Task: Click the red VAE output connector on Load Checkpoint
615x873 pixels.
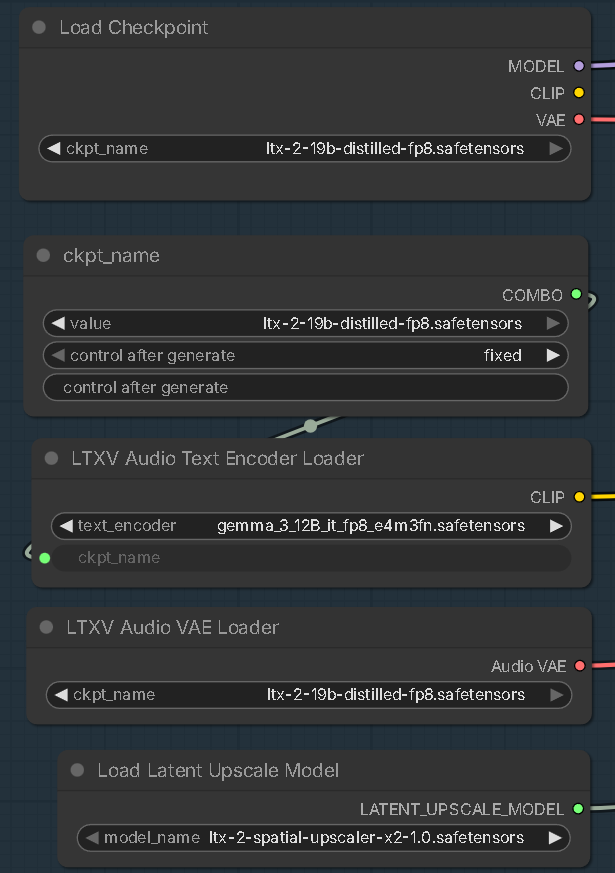Action: [579, 119]
